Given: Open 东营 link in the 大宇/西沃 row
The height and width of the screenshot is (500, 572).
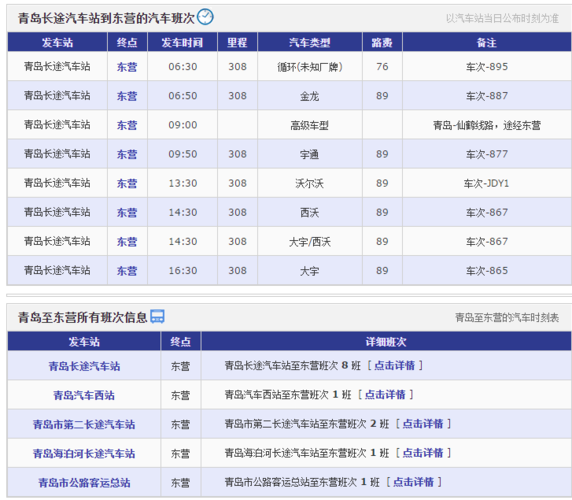Looking at the screenshot, I should click(127, 242).
